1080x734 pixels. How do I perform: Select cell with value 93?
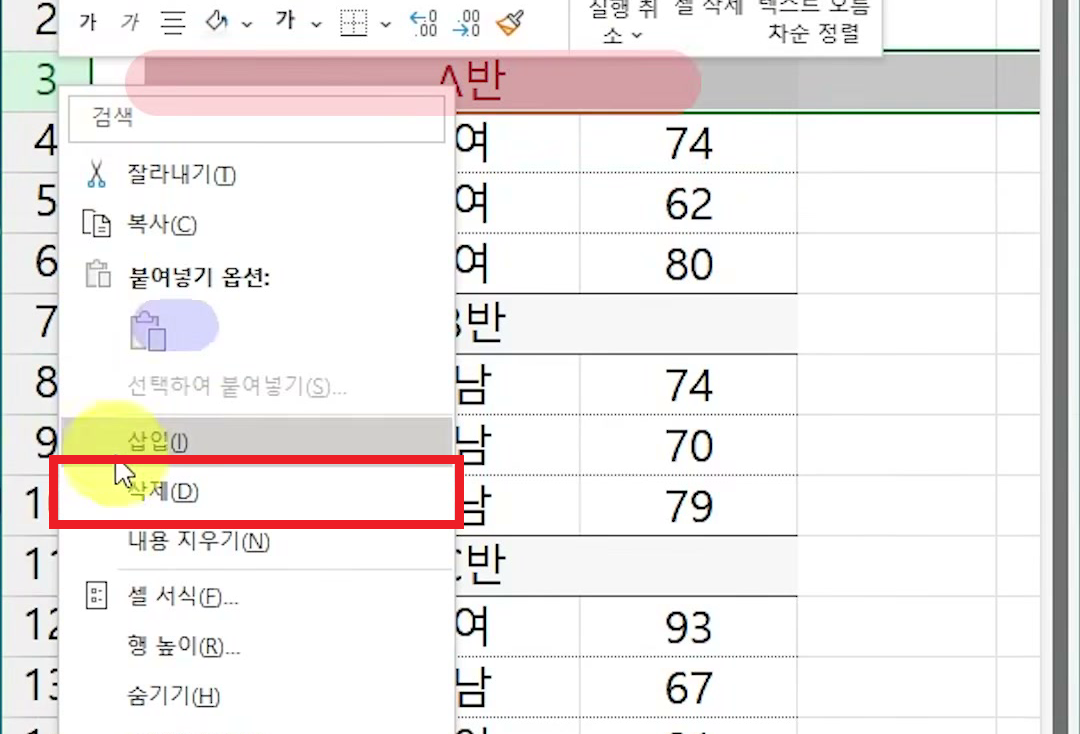[x=688, y=627]
